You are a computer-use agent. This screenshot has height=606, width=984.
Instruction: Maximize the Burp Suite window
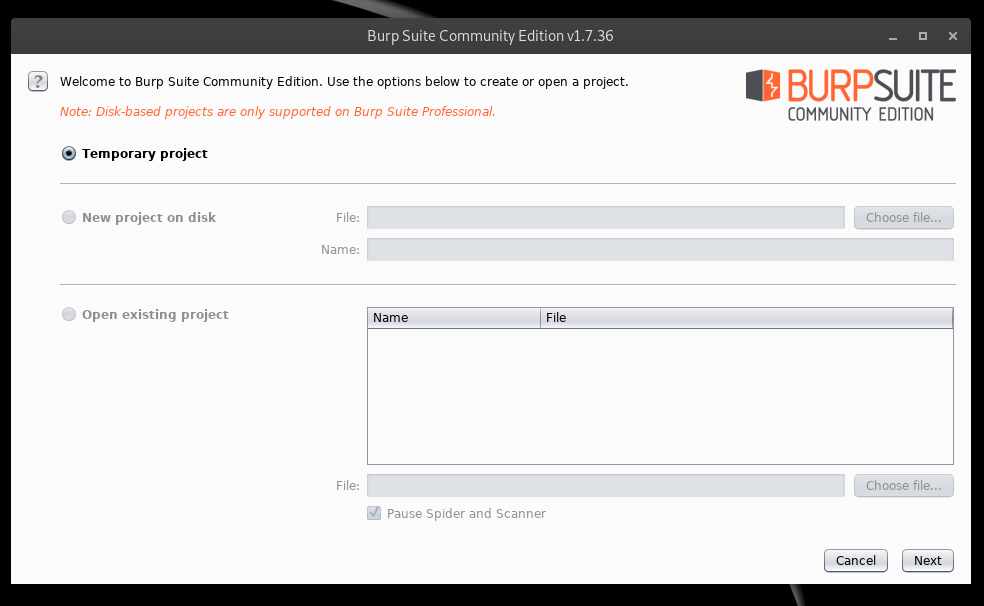[x=923, y=36]
